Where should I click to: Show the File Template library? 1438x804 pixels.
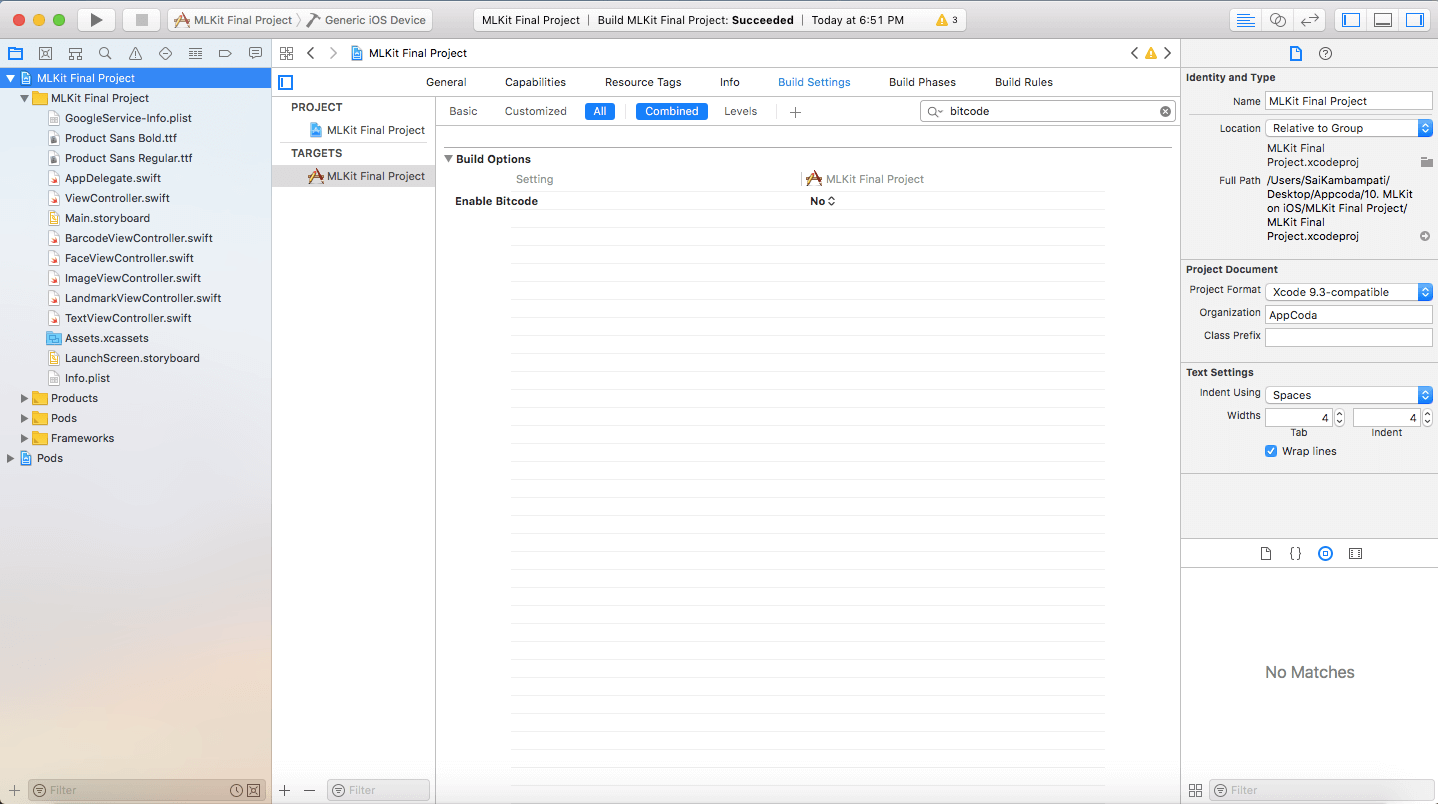coord(1266,553)
